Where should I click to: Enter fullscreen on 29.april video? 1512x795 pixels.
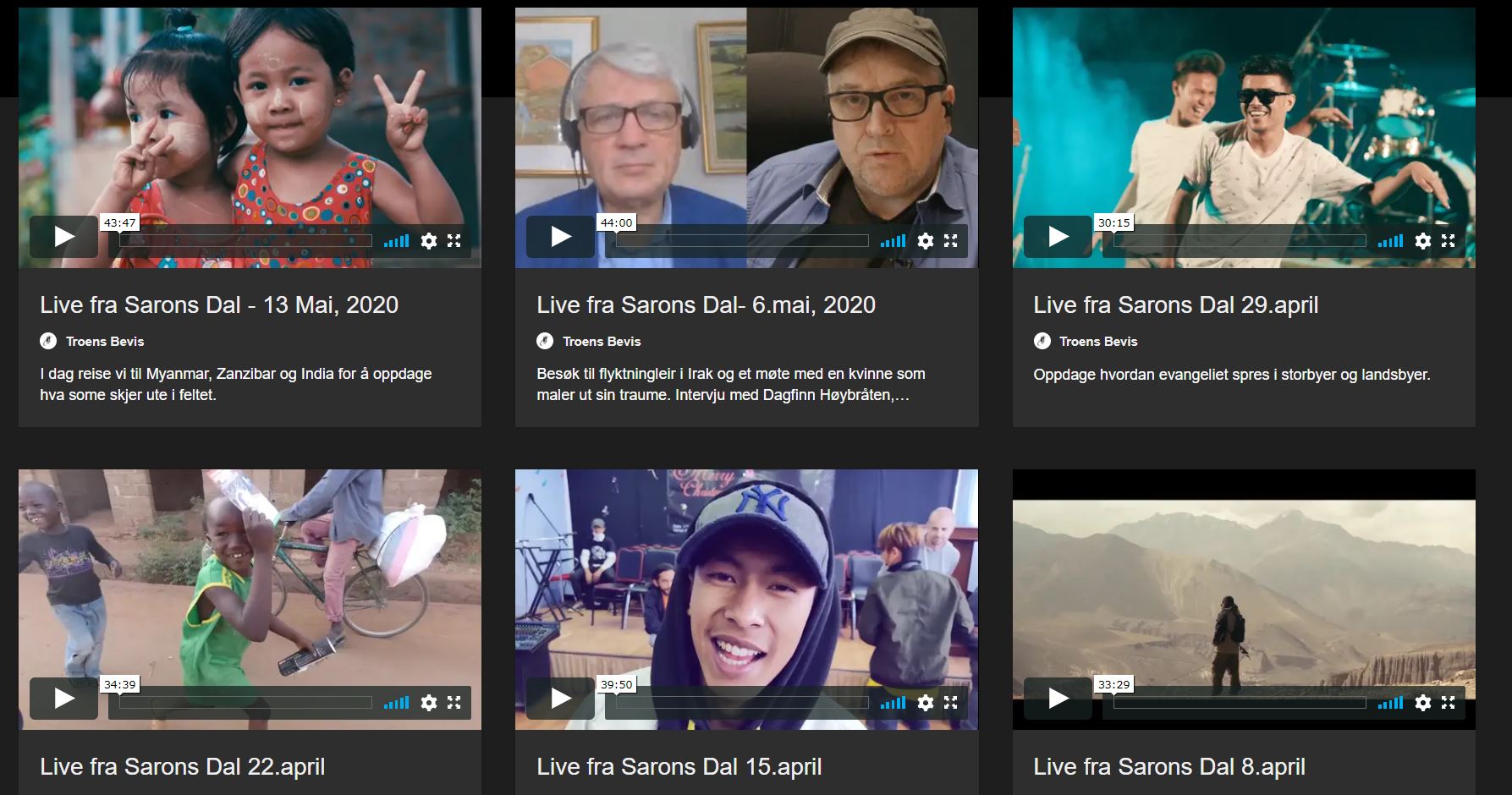click(x=1448, y=241)
